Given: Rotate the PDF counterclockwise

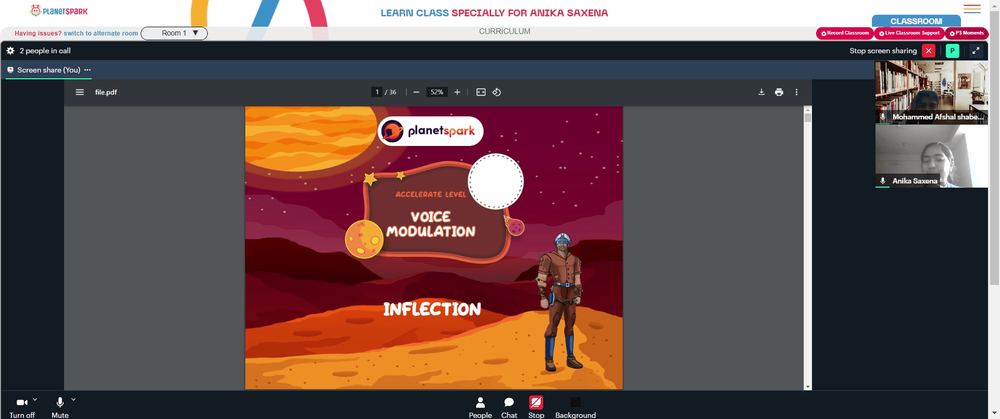Looking at the screenshot, I should 497,92.
